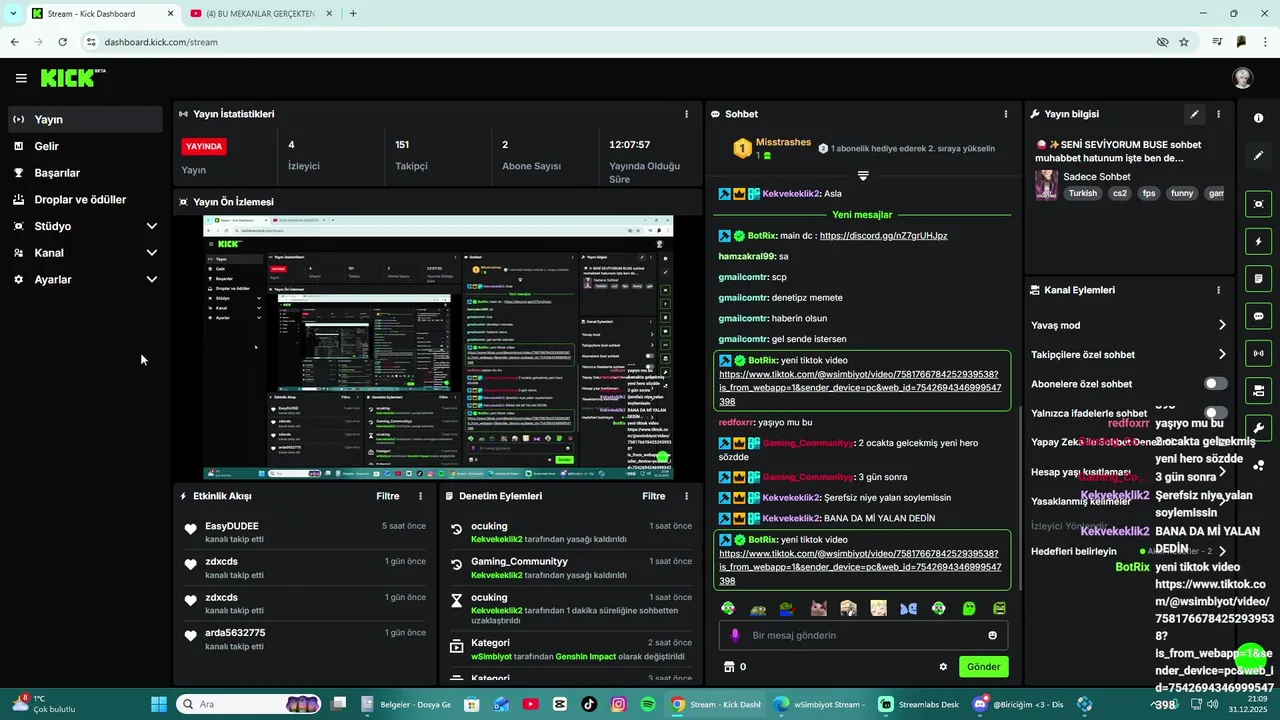
Task: Open Kanal Eylemleri panel options menu
Action: click(x=1218, y=290)
